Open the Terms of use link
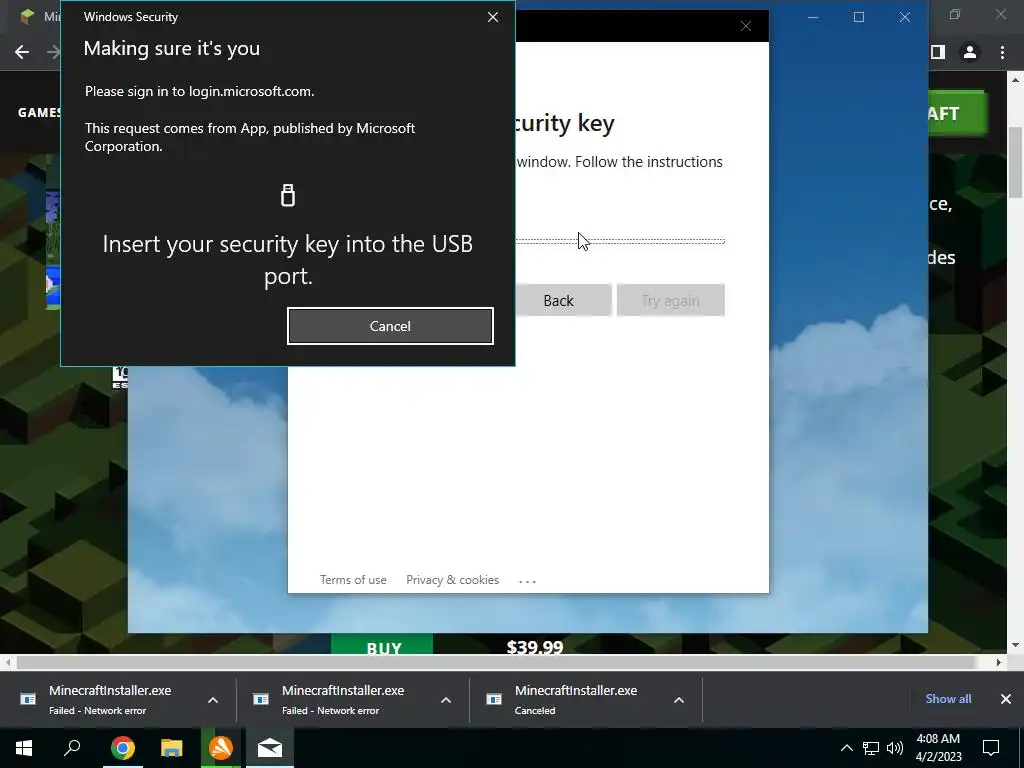 click(353, 580)
